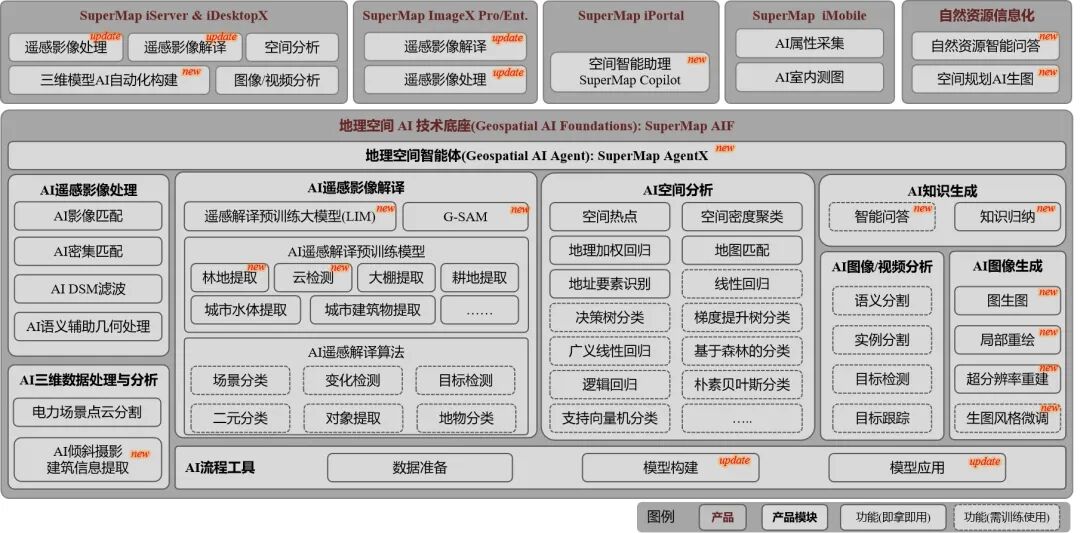This screenshot has width=1080, height=533.
Task: Click the 产品模块 legend entry
Action: click(x=795, y=517)
